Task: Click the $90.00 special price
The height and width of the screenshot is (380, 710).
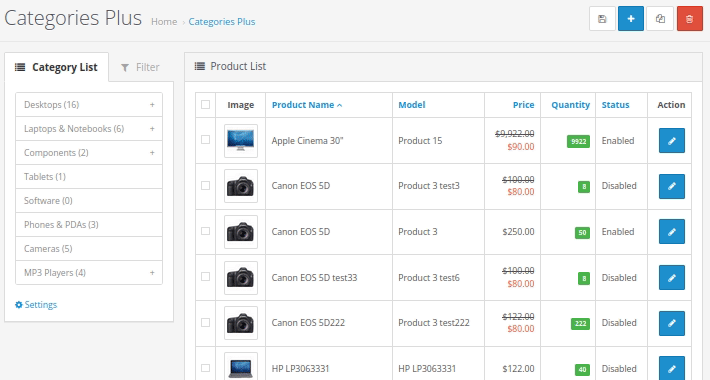Action: 521,147
